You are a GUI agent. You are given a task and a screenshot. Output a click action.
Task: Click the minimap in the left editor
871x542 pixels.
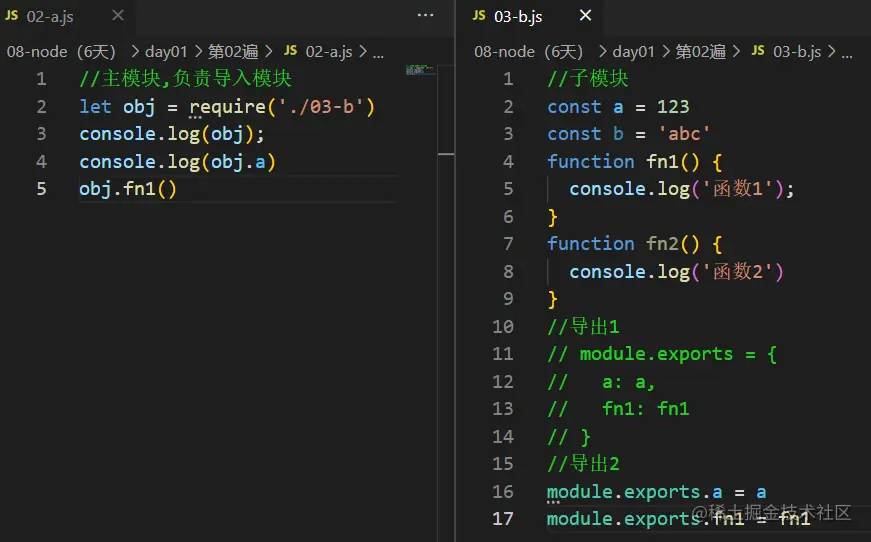(x=421, y=70)
